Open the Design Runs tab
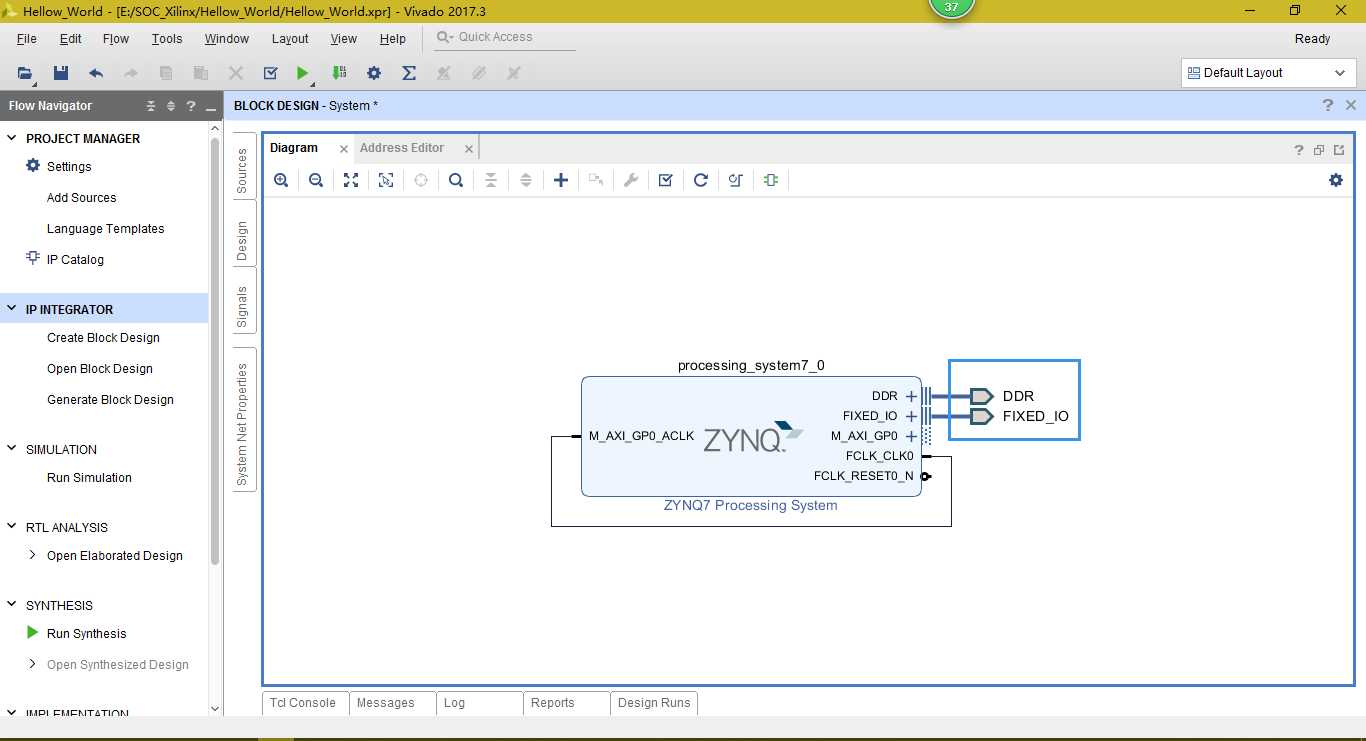This screenshot has width=1366, height=741. tap(654, 703)
